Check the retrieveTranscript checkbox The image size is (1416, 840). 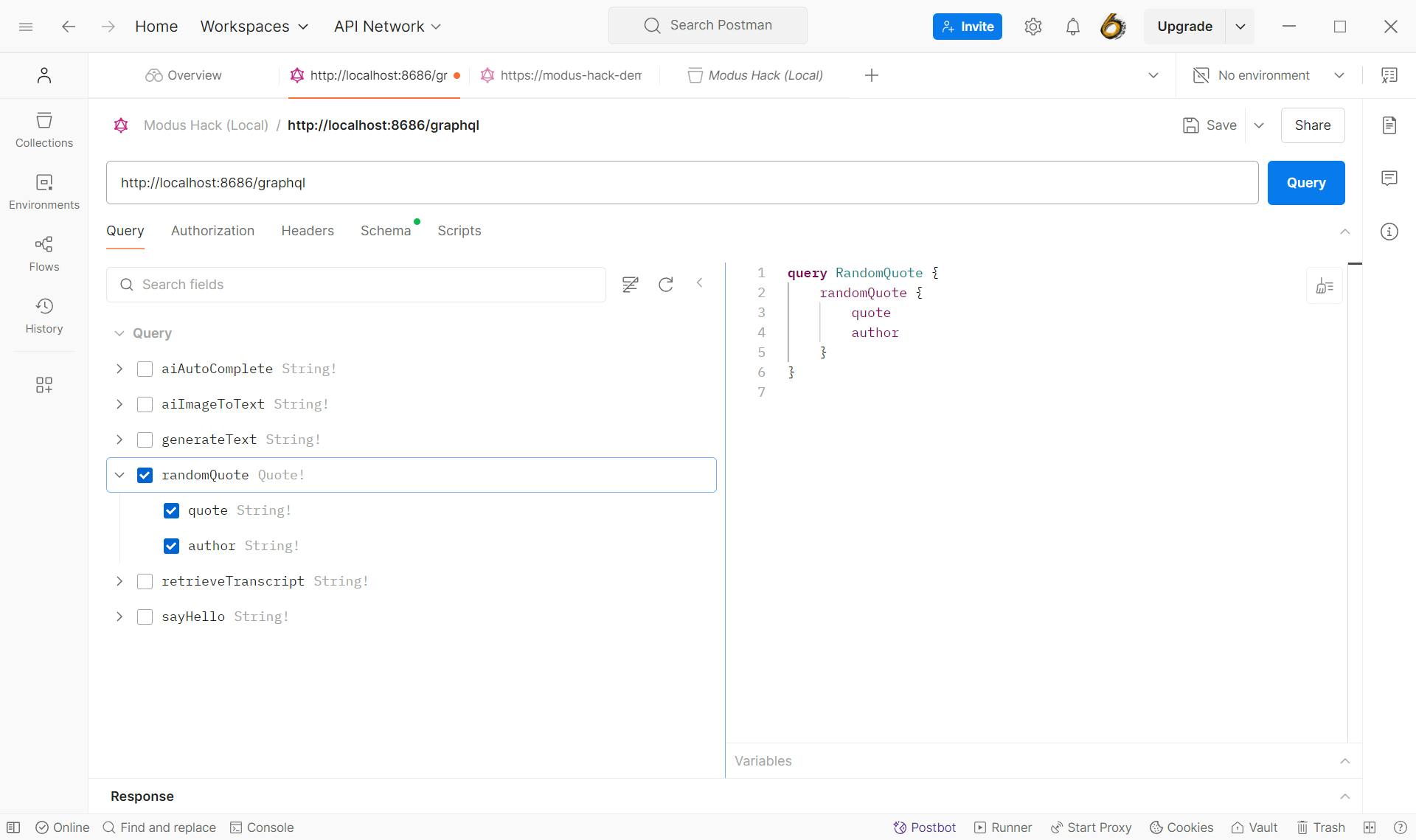pyautogui.click(x=145, y=581)
